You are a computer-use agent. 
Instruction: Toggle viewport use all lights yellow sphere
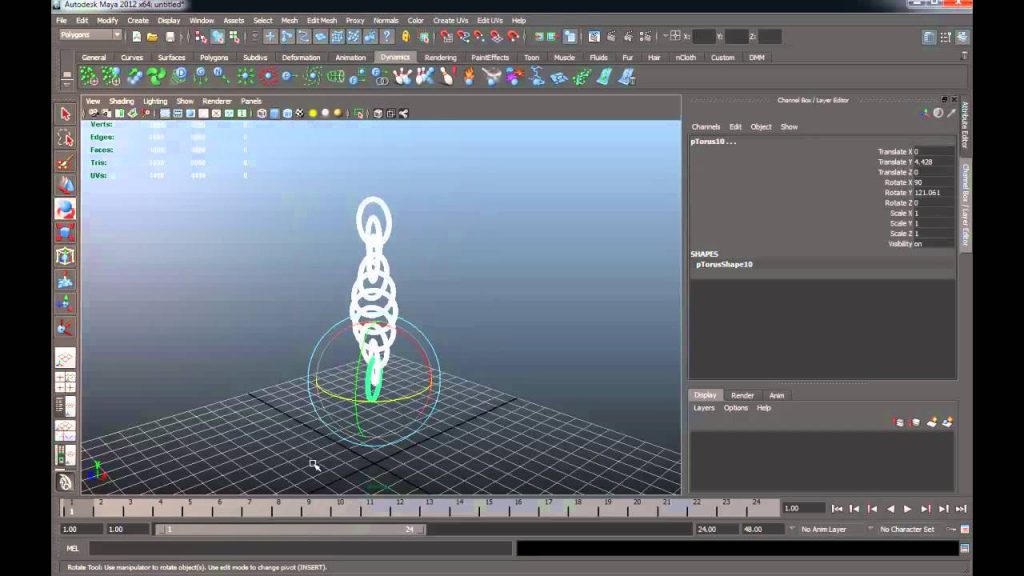(x=313, y=114)
